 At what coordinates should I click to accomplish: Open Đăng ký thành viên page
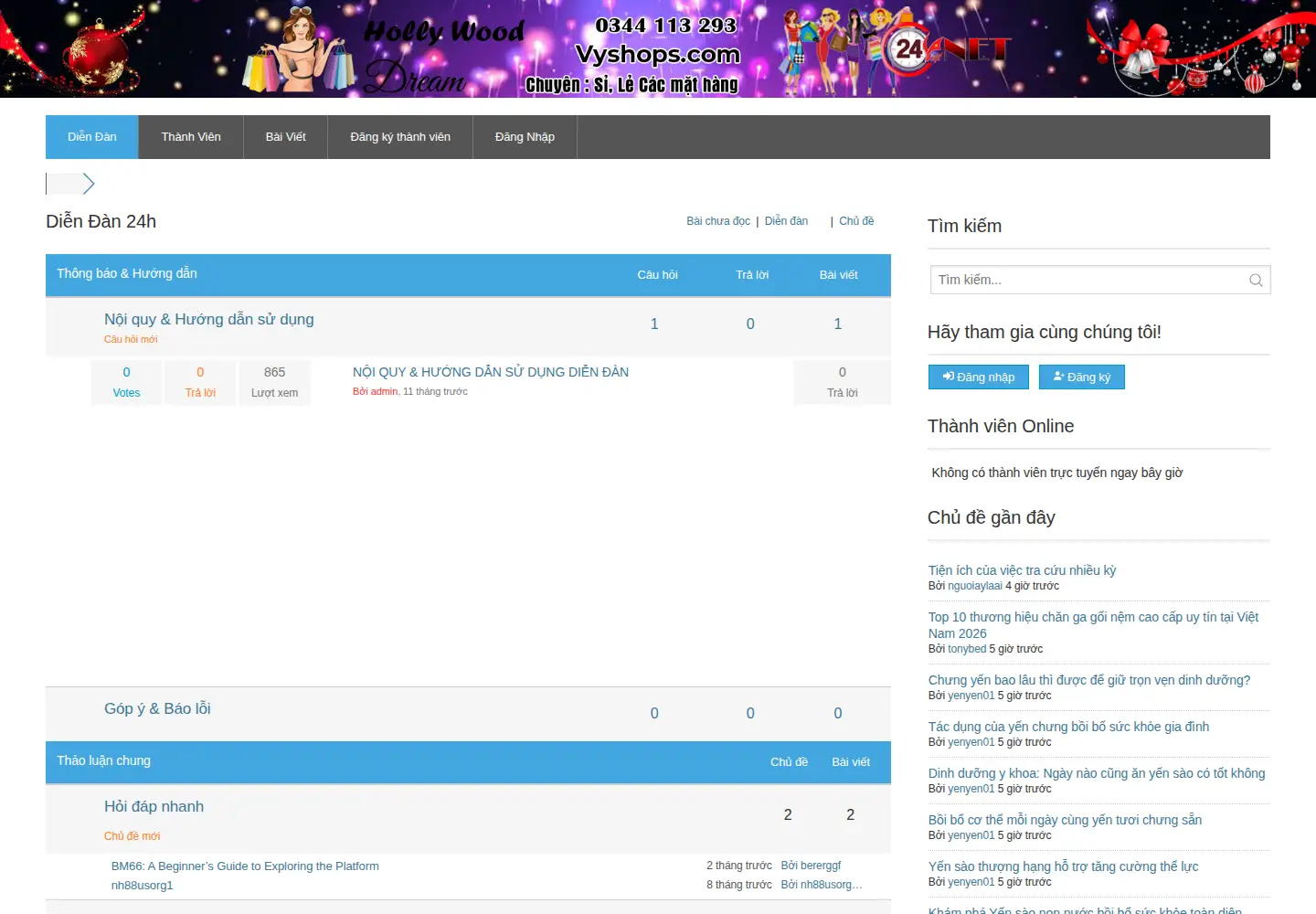pyautogui.click(x=400, y=137)
